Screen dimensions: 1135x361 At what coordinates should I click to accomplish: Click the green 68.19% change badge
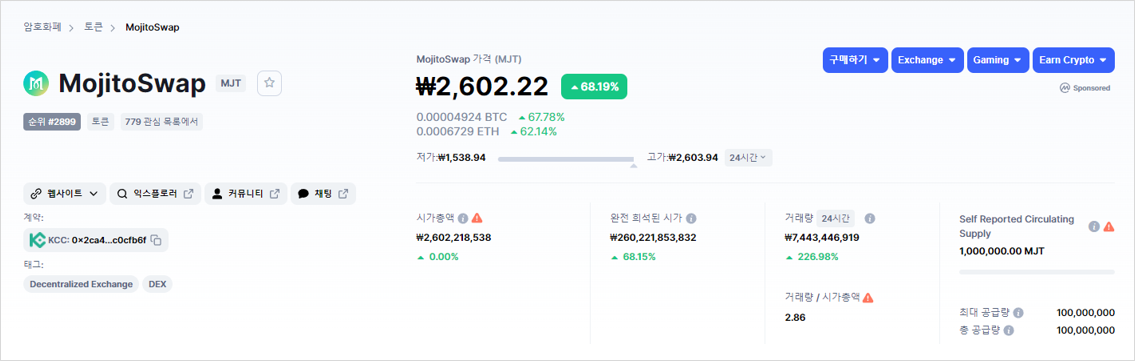[x=594, y=87]
